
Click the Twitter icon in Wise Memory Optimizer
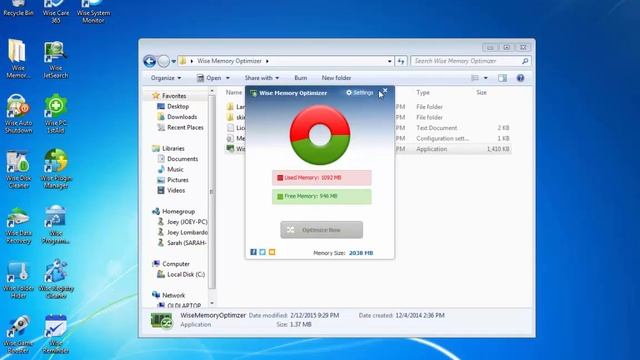click(x=262, y=252)
